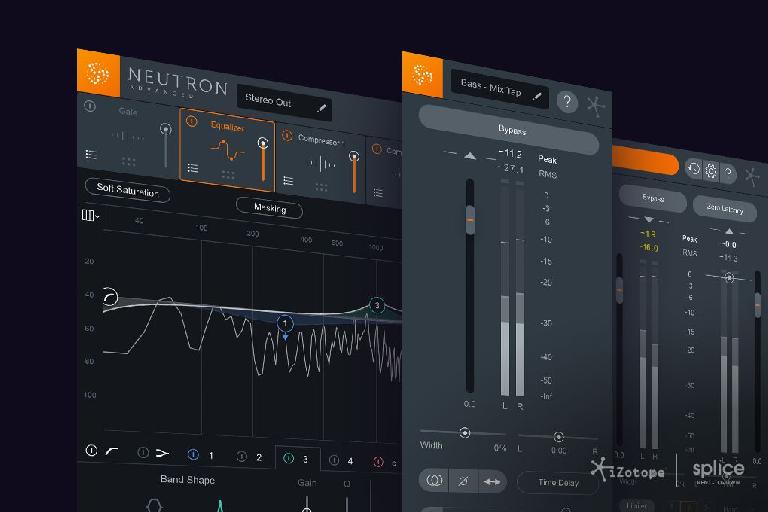Click the Width slider handle
This screenshot has width=768, height=512.
click(x=464, y=433)
